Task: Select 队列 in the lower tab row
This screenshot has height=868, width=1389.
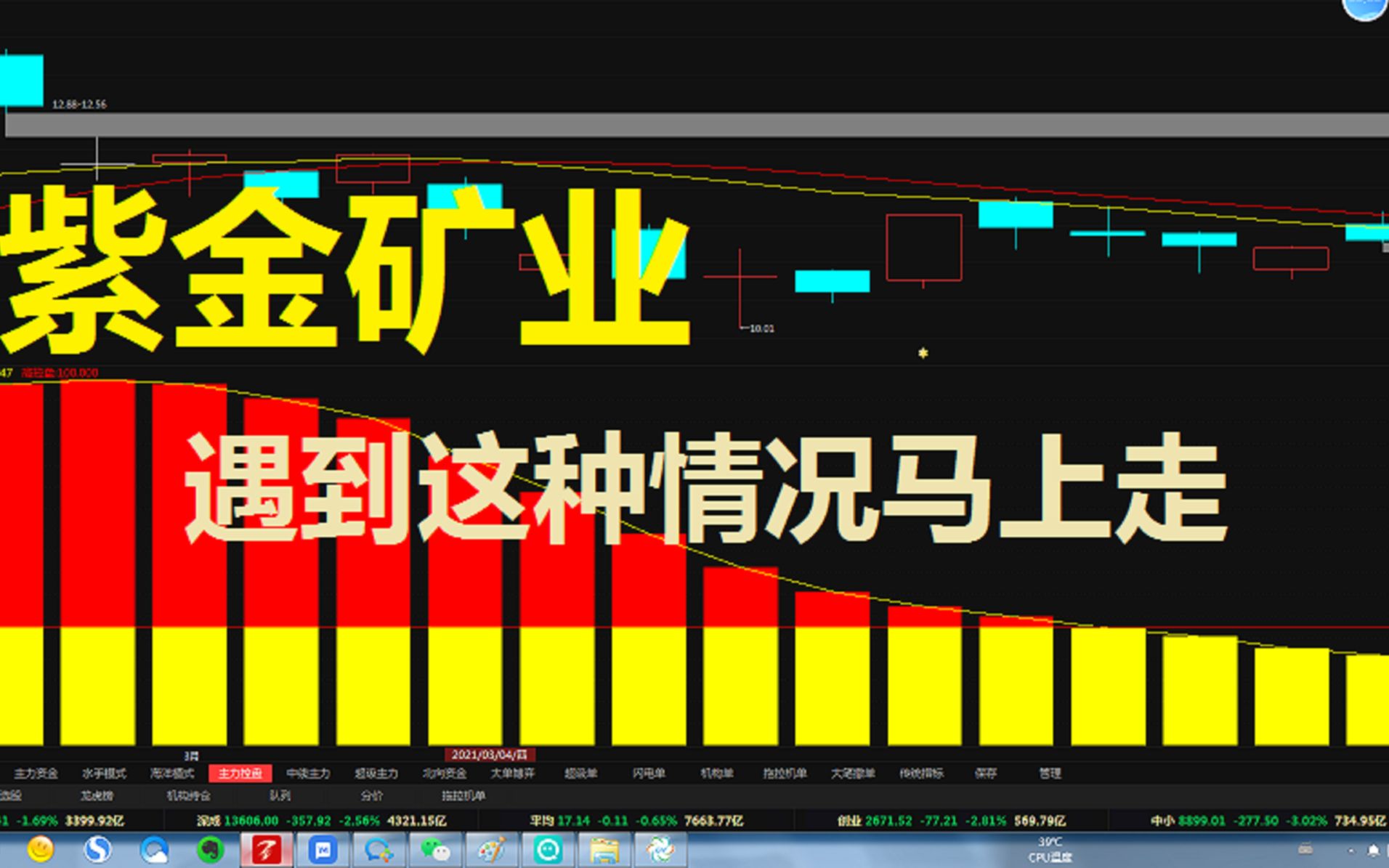Action: point(280,796)
